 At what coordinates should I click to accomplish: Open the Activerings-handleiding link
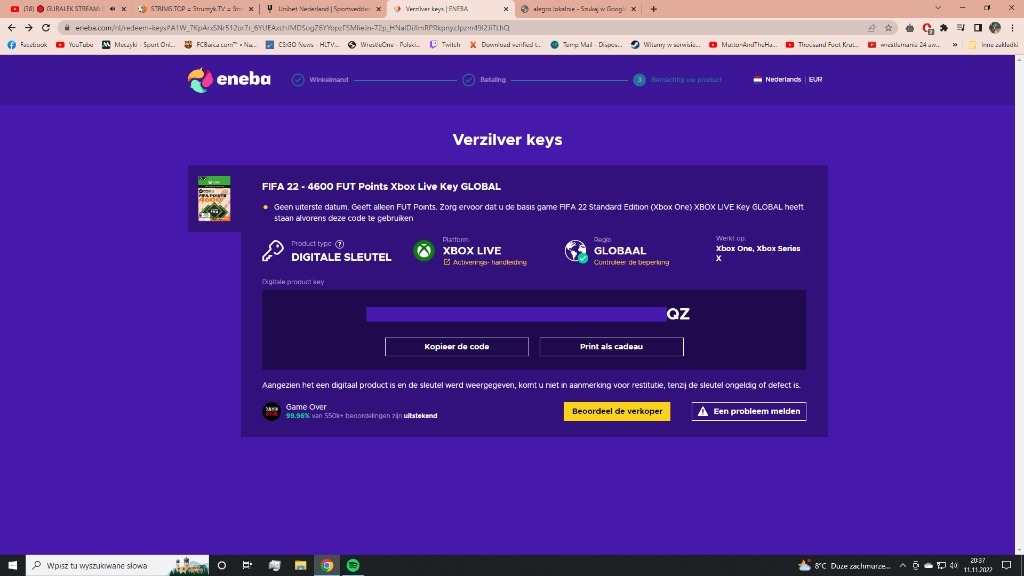point(485,263)
